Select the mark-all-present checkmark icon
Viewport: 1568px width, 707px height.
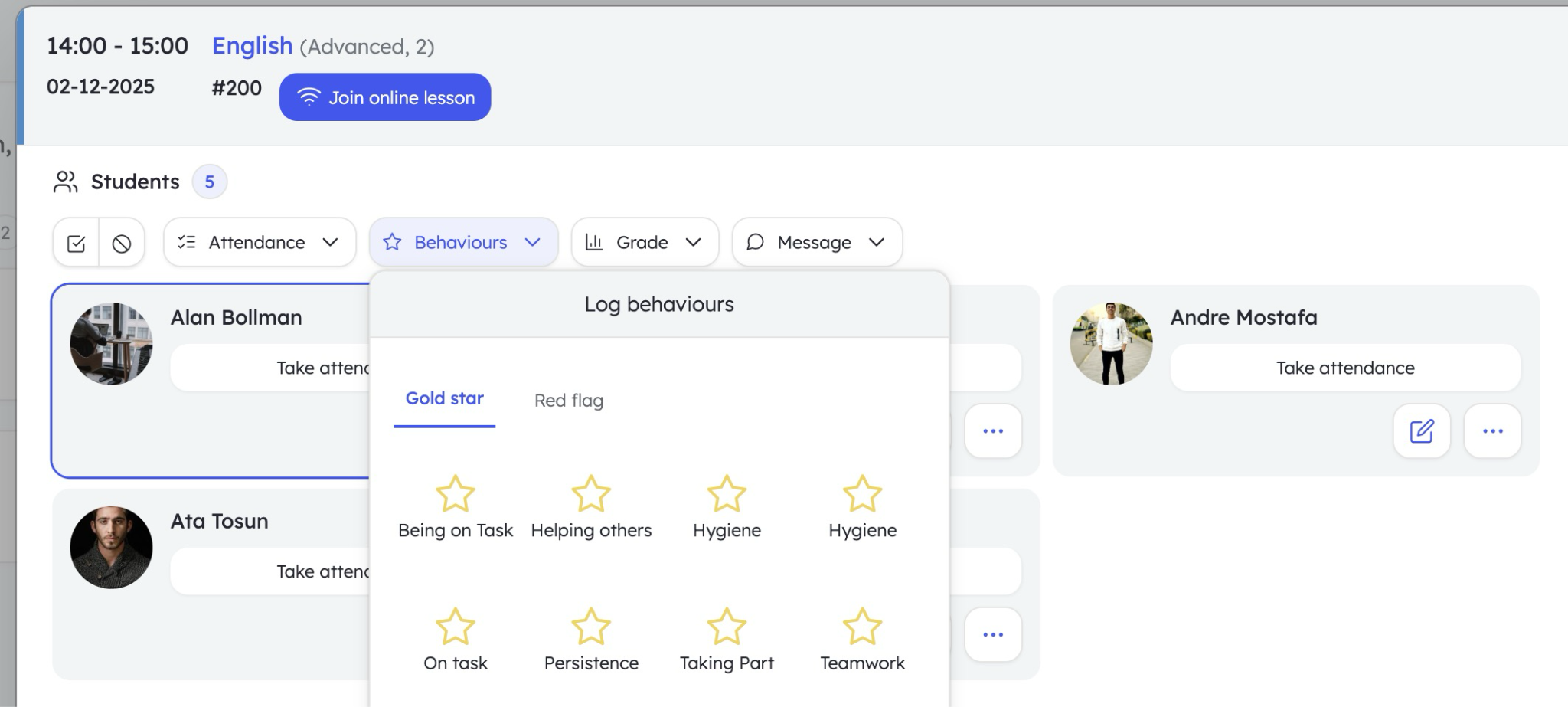(x=77, y=242)
